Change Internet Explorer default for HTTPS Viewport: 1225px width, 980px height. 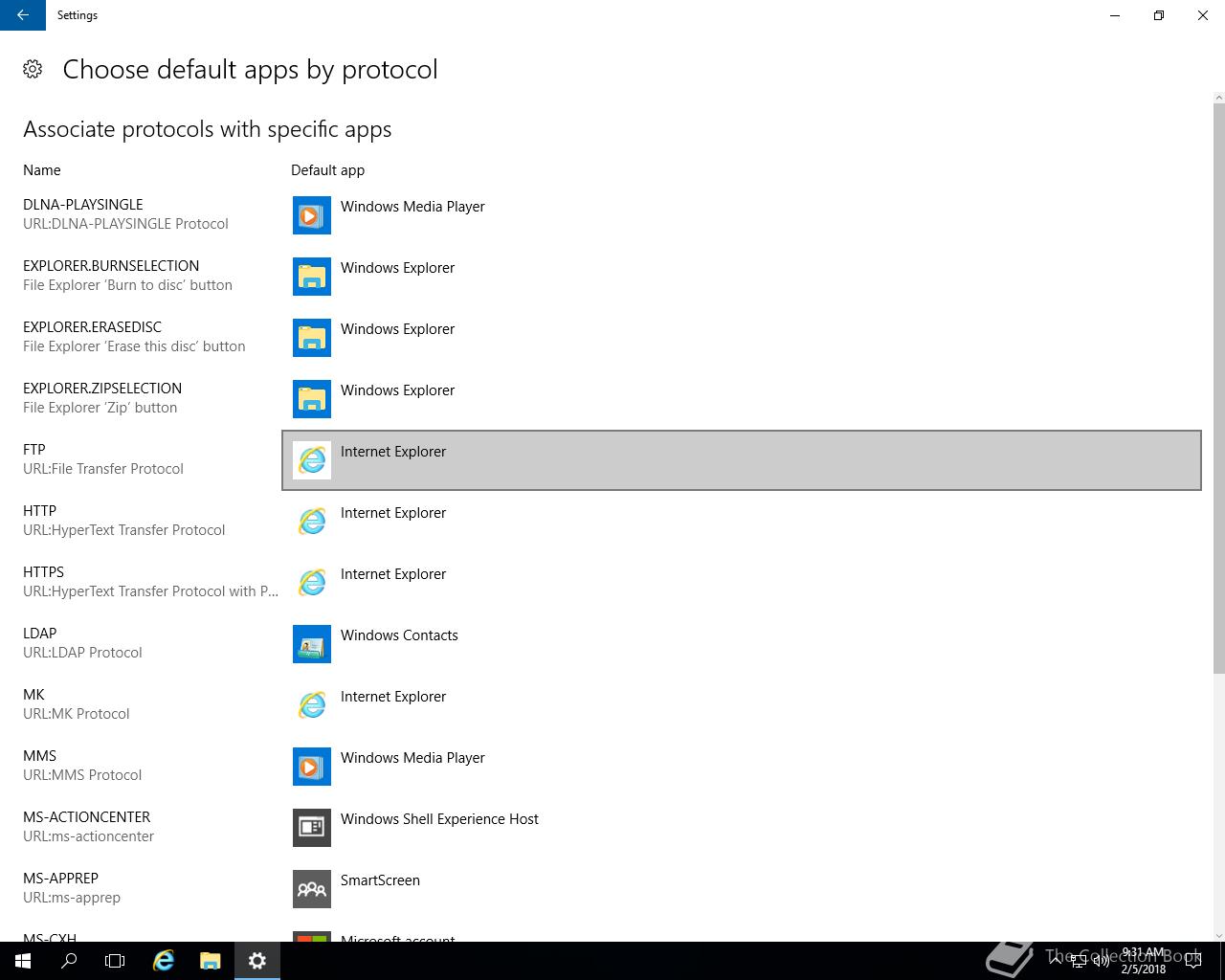pyautogui.click(x=742, y=583)
